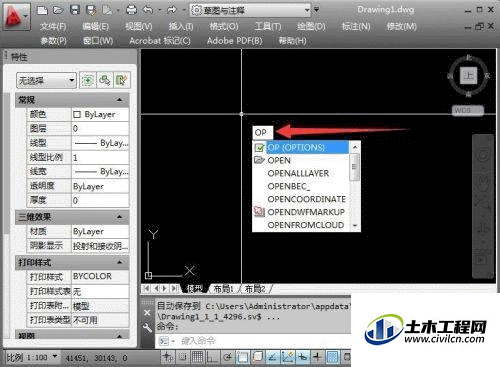Toggle Object Snap in status bar
500x367 pixels.
pos(243,357)
